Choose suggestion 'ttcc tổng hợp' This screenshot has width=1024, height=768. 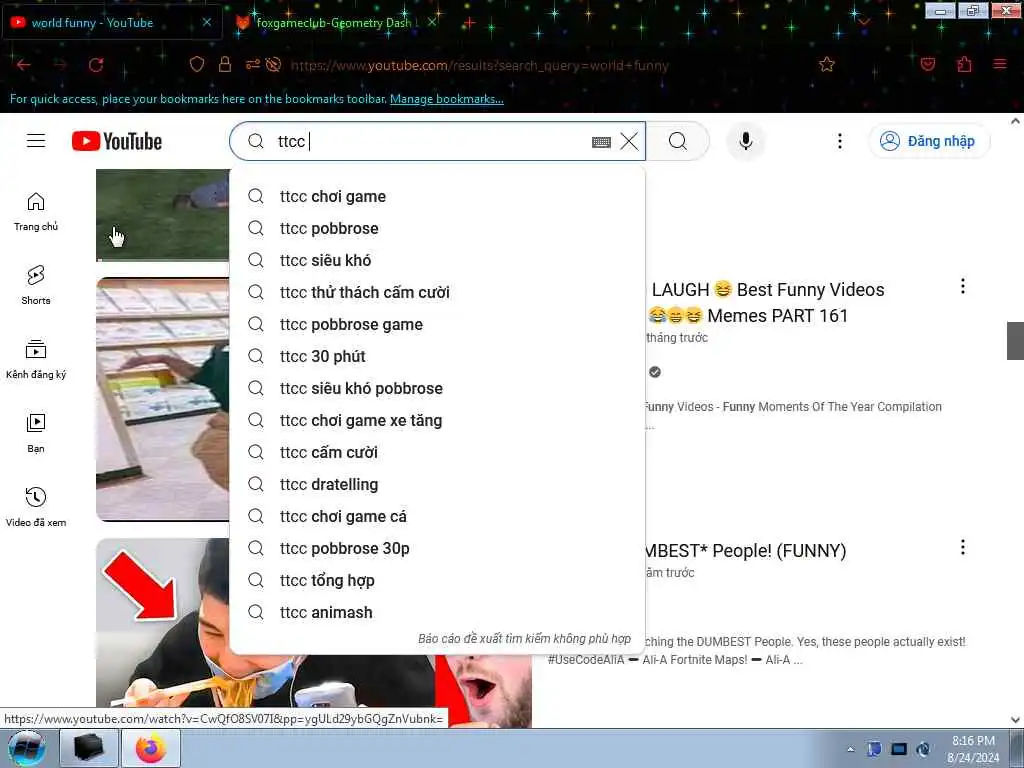click(437, 581)
